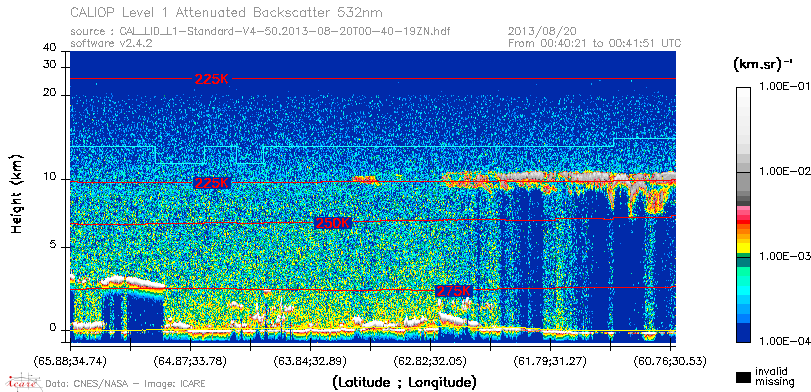This screenshot has height=392, width=811.
Task: Click the '(61.79;31.27)' x-axis tick label
Action: click(550, 361)
